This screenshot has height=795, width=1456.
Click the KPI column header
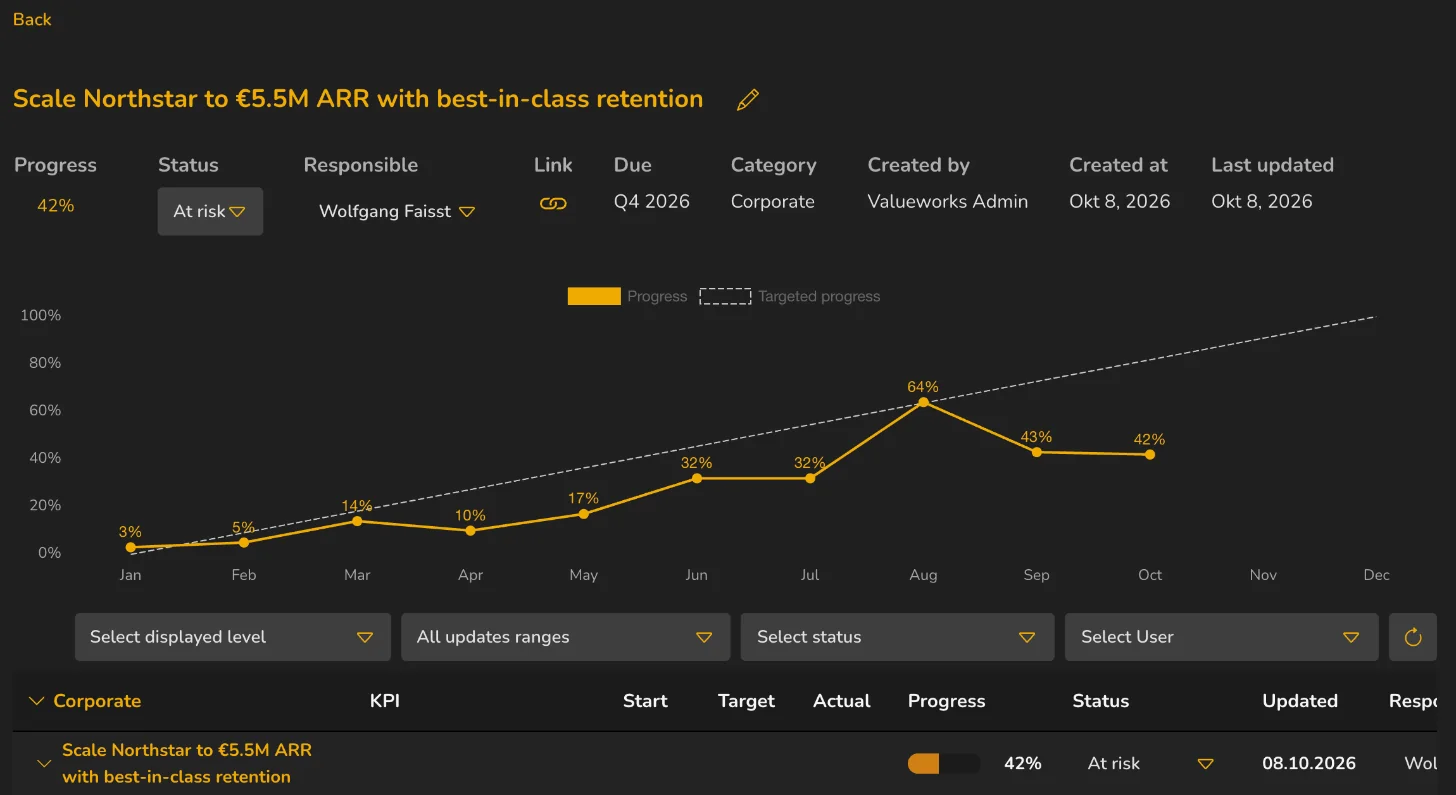point(385,701)
